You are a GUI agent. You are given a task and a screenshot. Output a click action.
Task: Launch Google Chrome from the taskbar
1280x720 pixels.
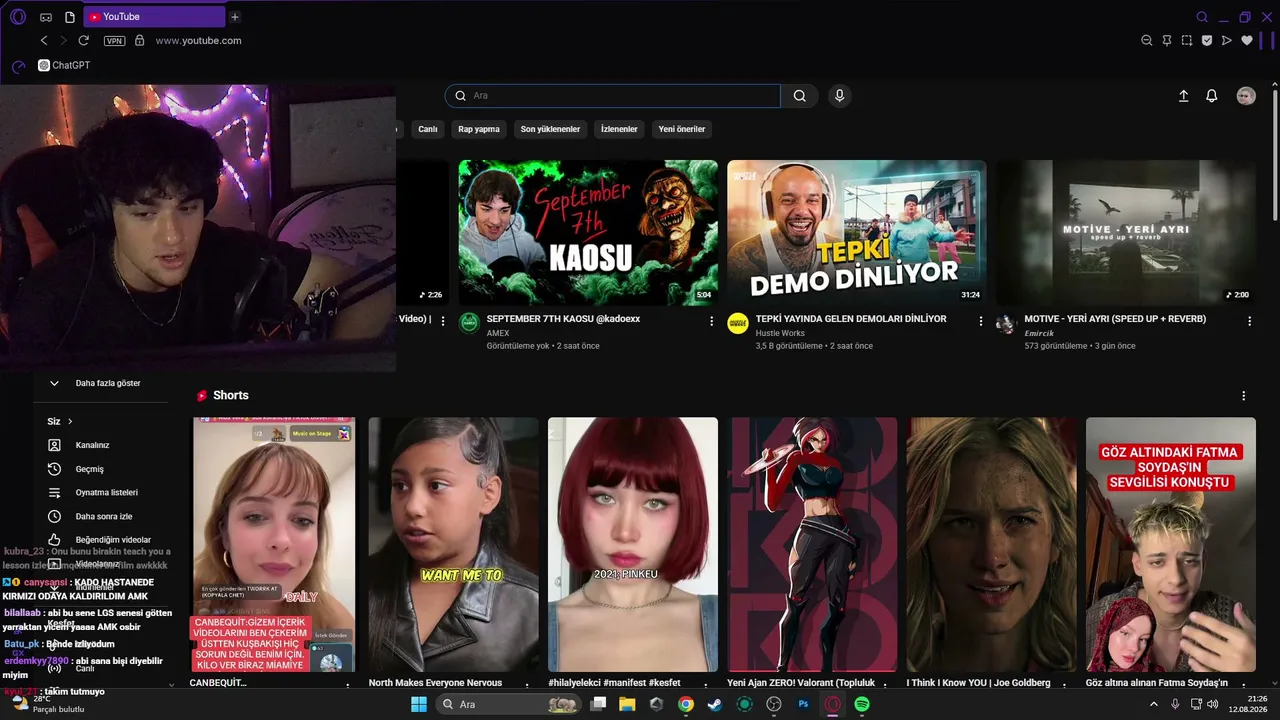tap(685, 704)
